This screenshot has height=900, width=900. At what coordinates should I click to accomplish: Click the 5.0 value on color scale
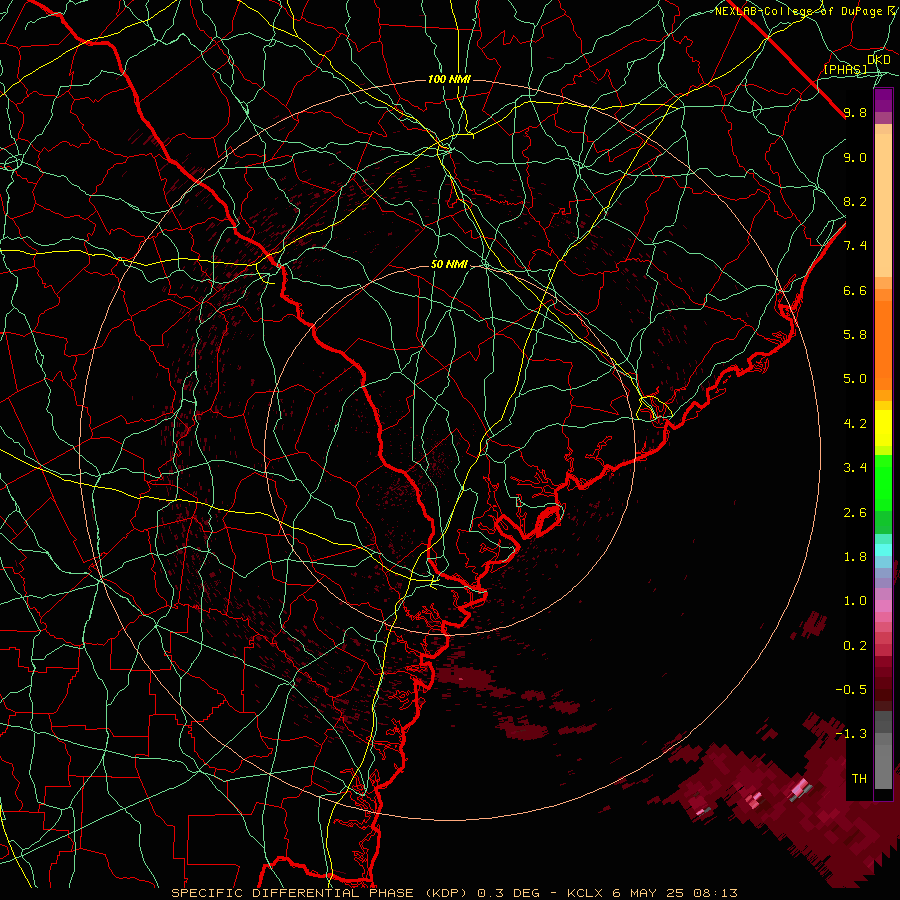pyautogui.click(x=855, y=379)
